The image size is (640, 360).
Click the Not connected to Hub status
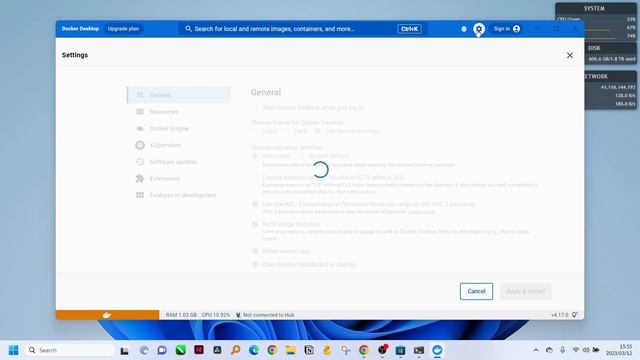pos(265,315)
